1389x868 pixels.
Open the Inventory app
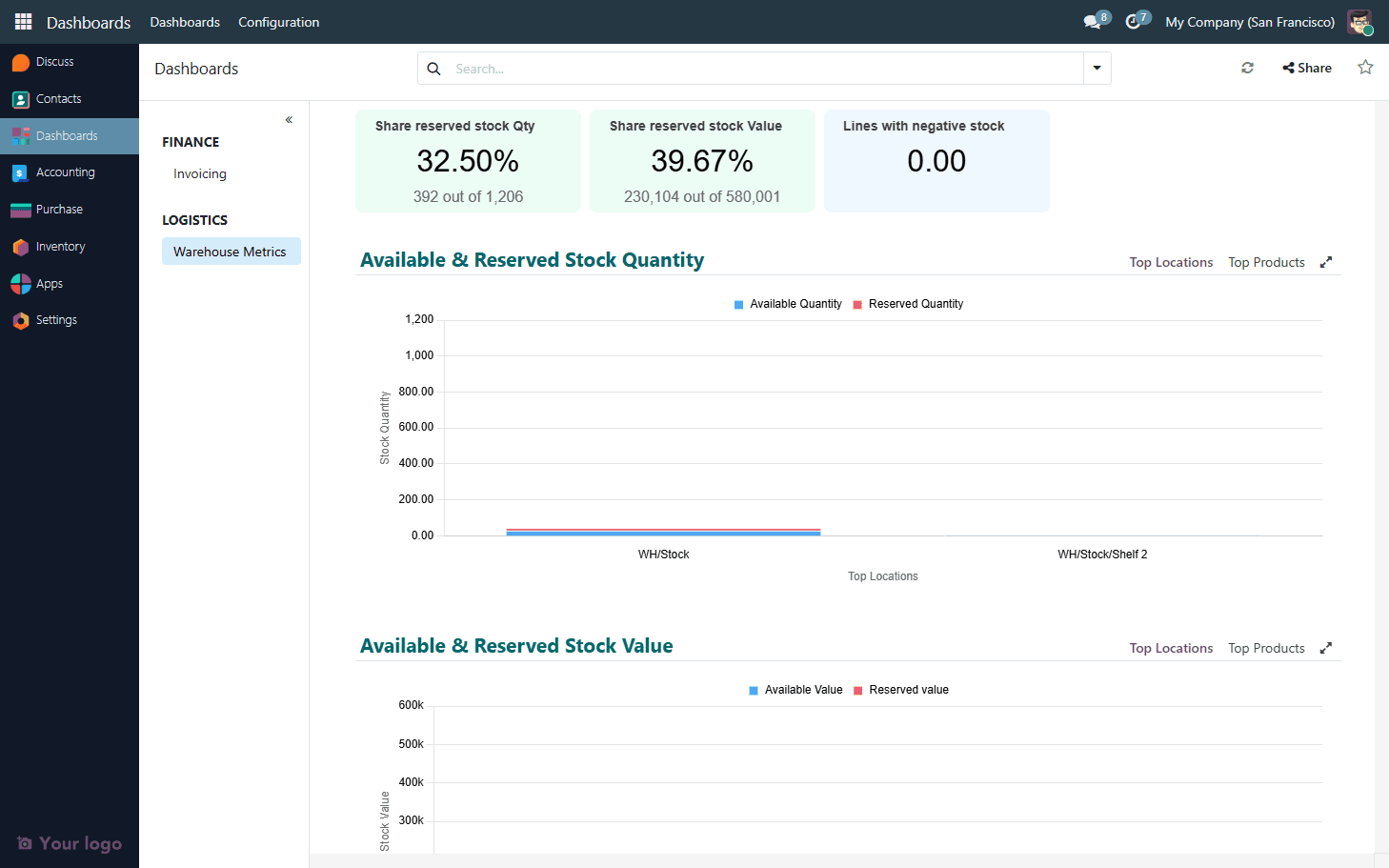point(58,246)
